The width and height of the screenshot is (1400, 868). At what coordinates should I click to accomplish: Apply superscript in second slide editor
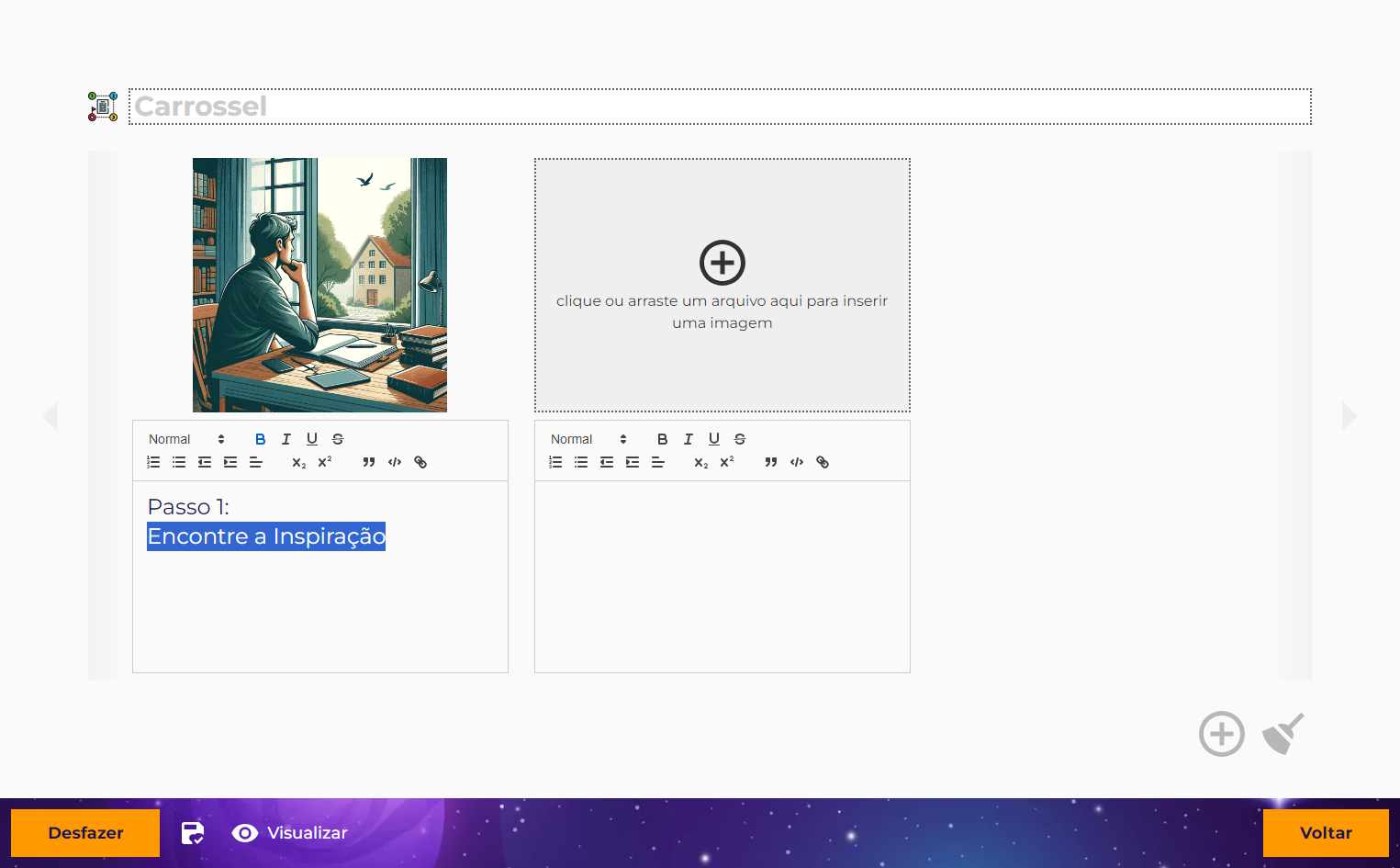pyautogui.click(x=727, y=462)
